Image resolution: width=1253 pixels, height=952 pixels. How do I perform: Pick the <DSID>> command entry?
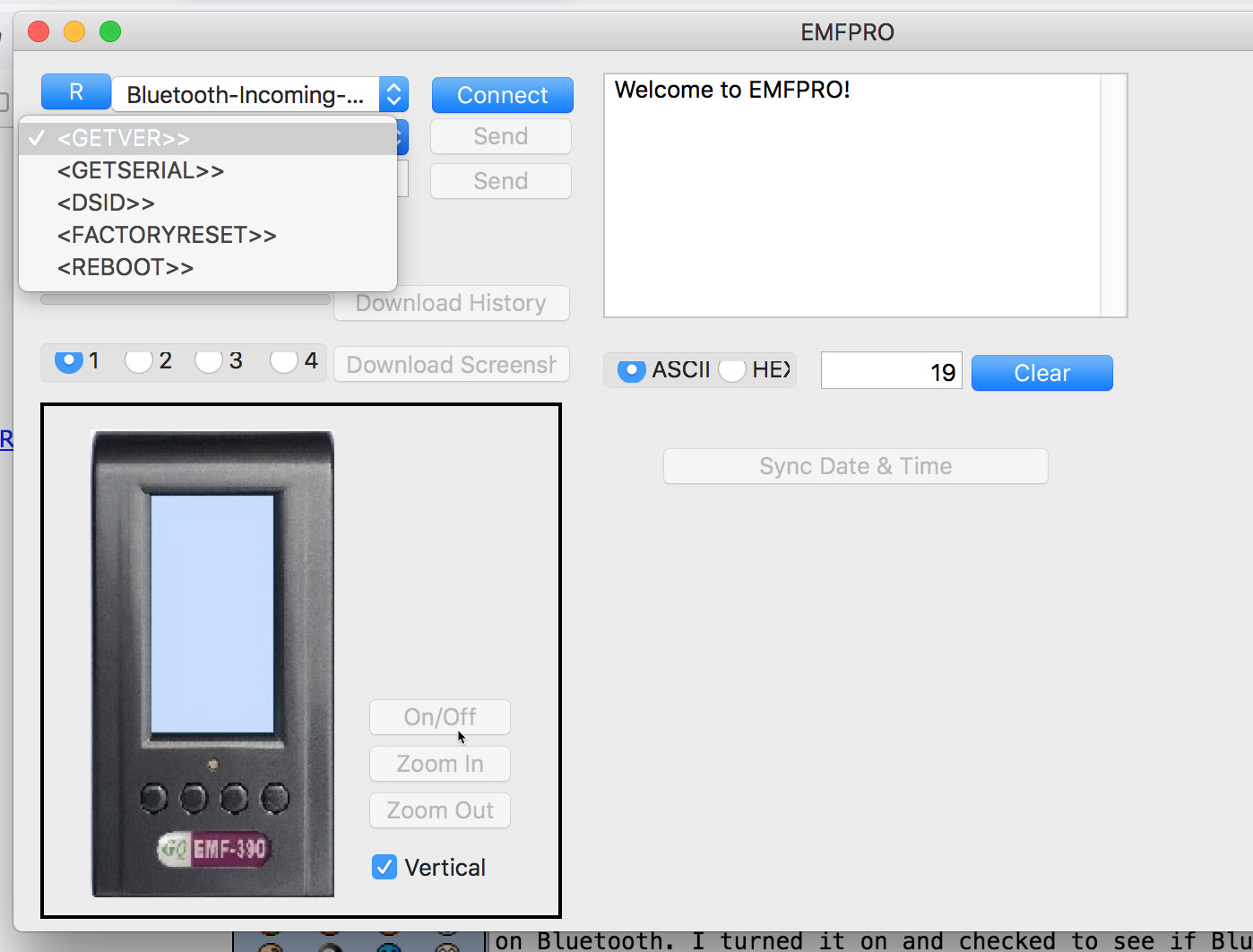(208, 203)
